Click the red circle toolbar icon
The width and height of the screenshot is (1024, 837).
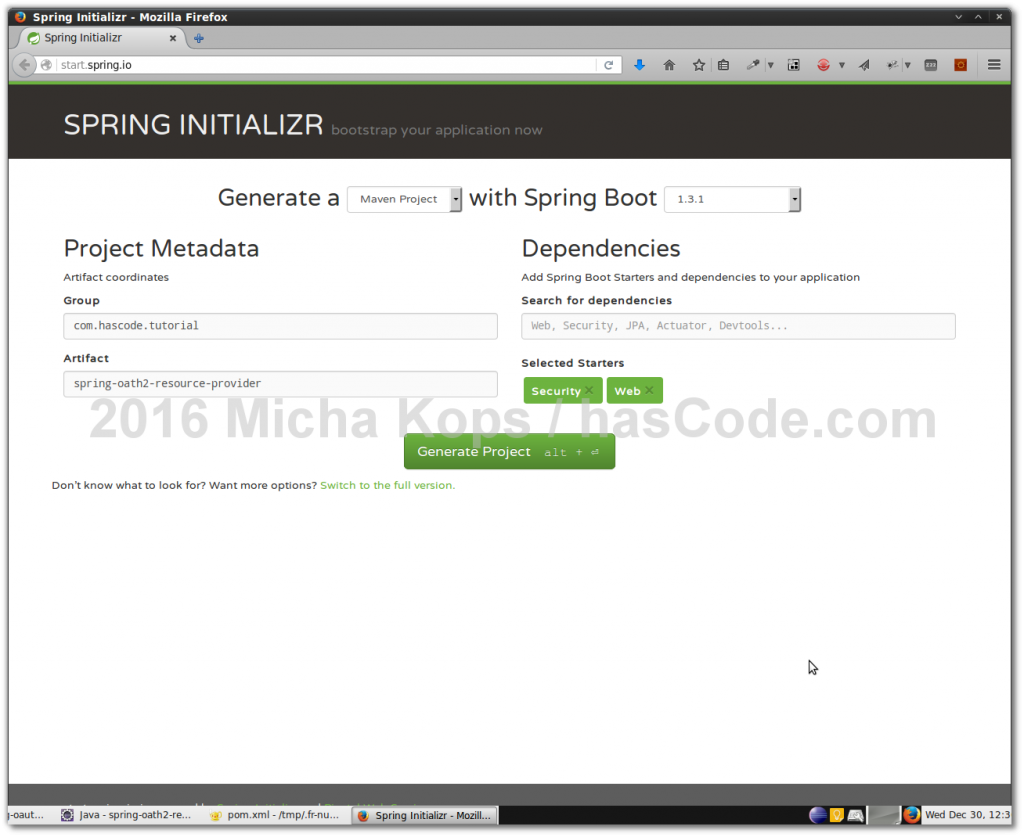[824, 64]
